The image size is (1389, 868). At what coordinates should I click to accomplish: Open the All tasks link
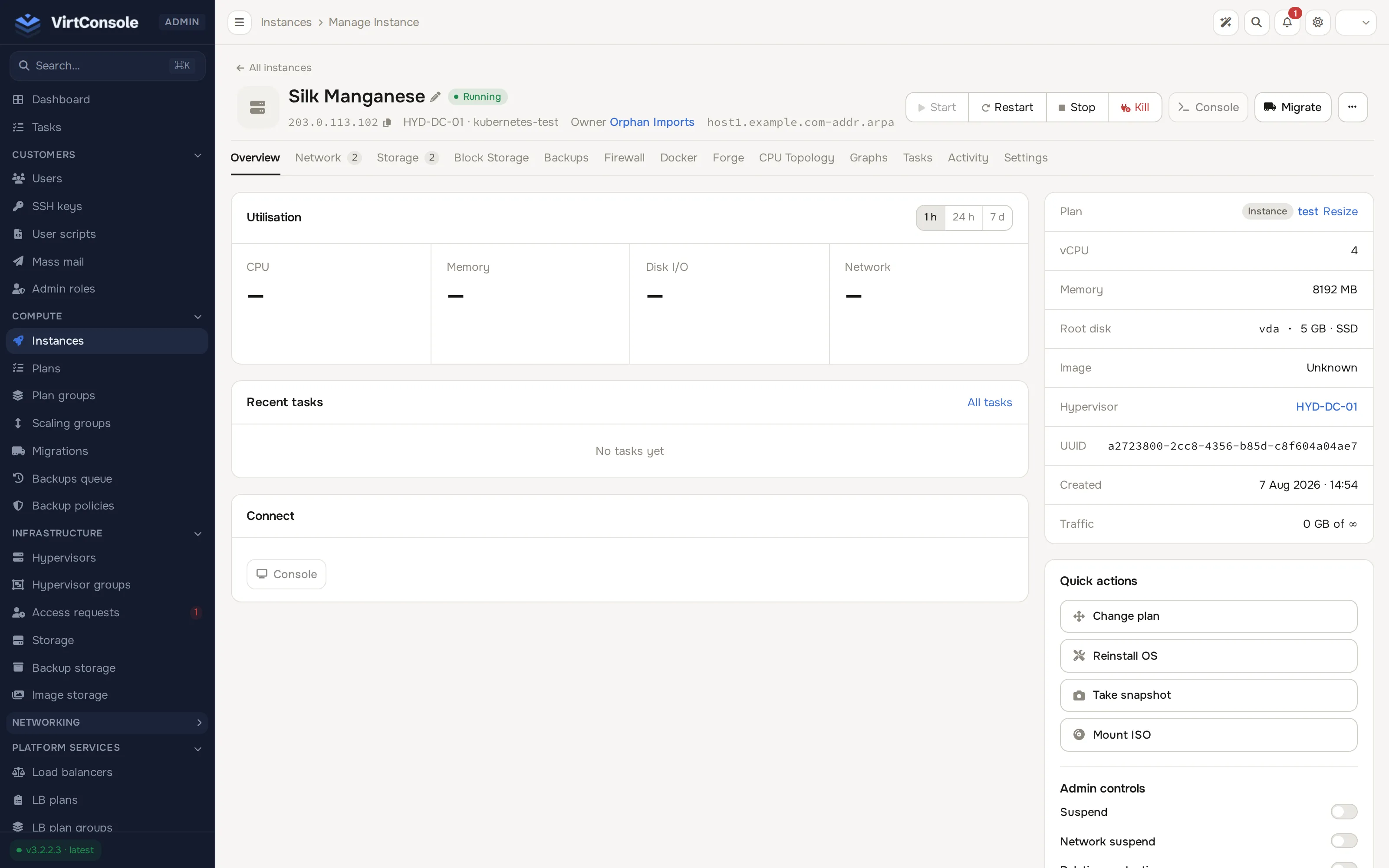tap(990, 402)
